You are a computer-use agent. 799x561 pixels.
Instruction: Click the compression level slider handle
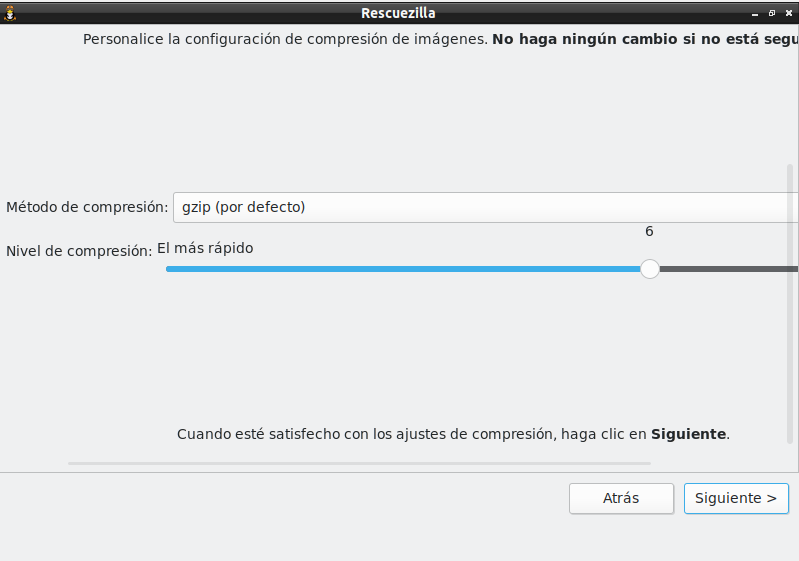[x=650, y=268]
